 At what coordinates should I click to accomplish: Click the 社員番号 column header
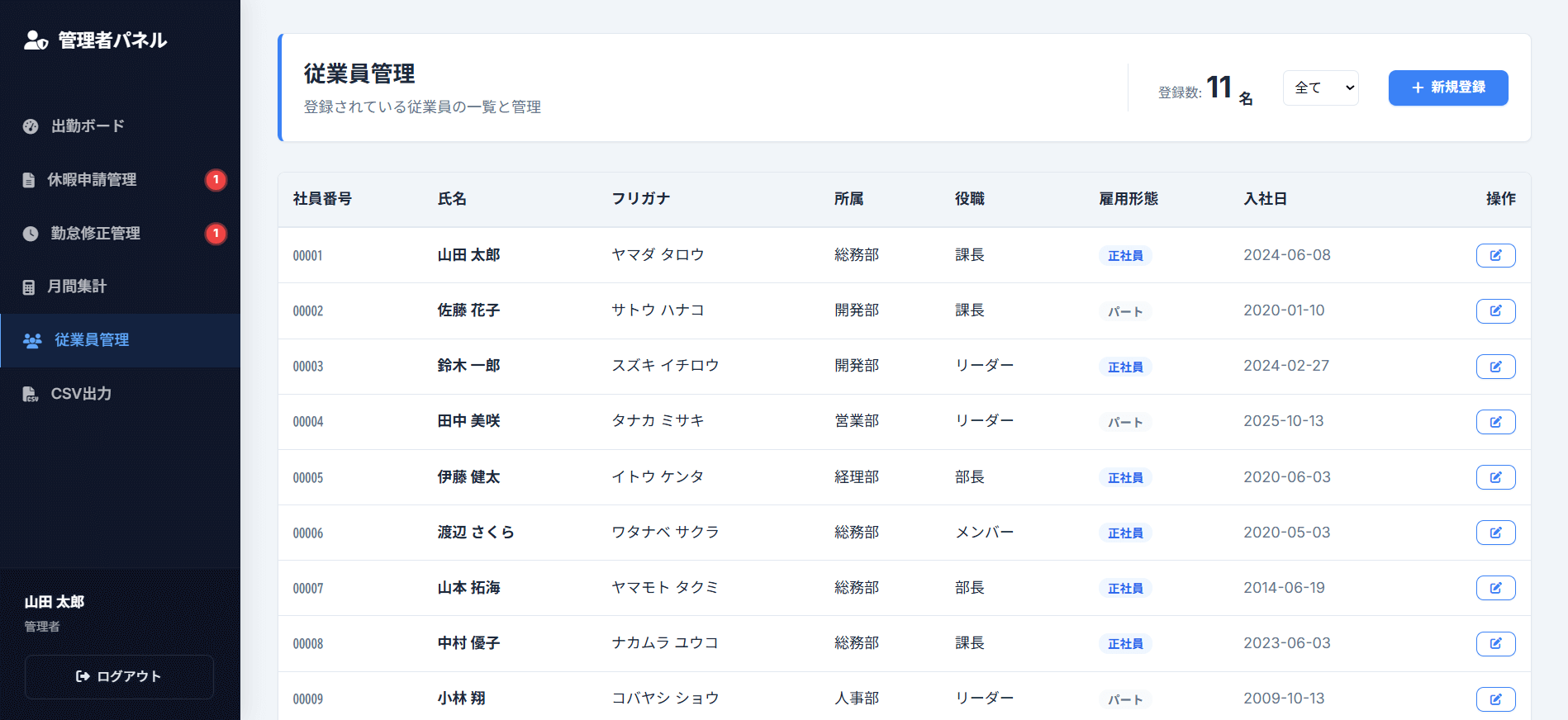(322, 199)
